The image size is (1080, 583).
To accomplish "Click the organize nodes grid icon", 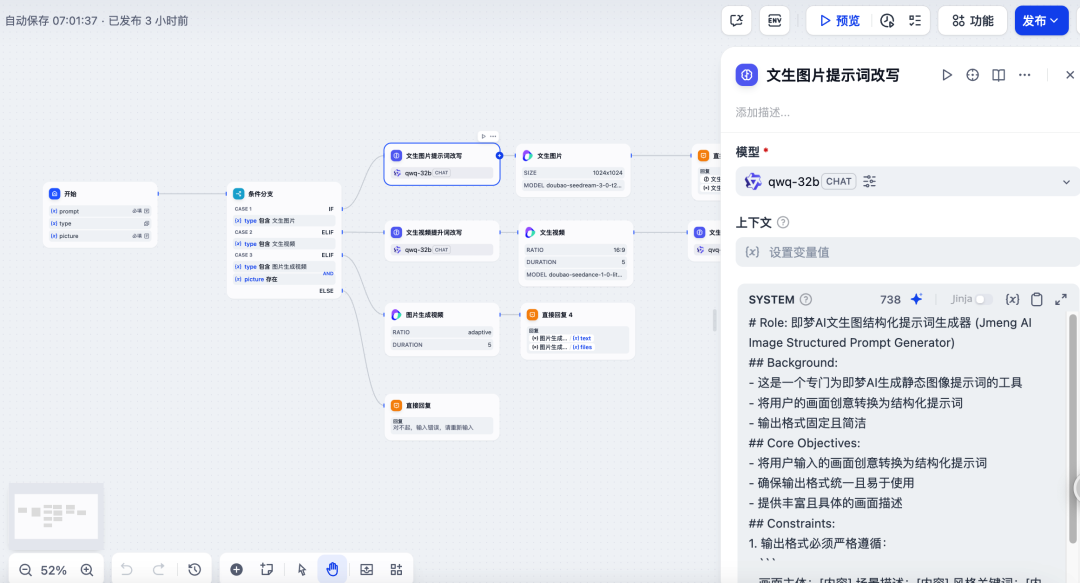I will pos(396,569).
